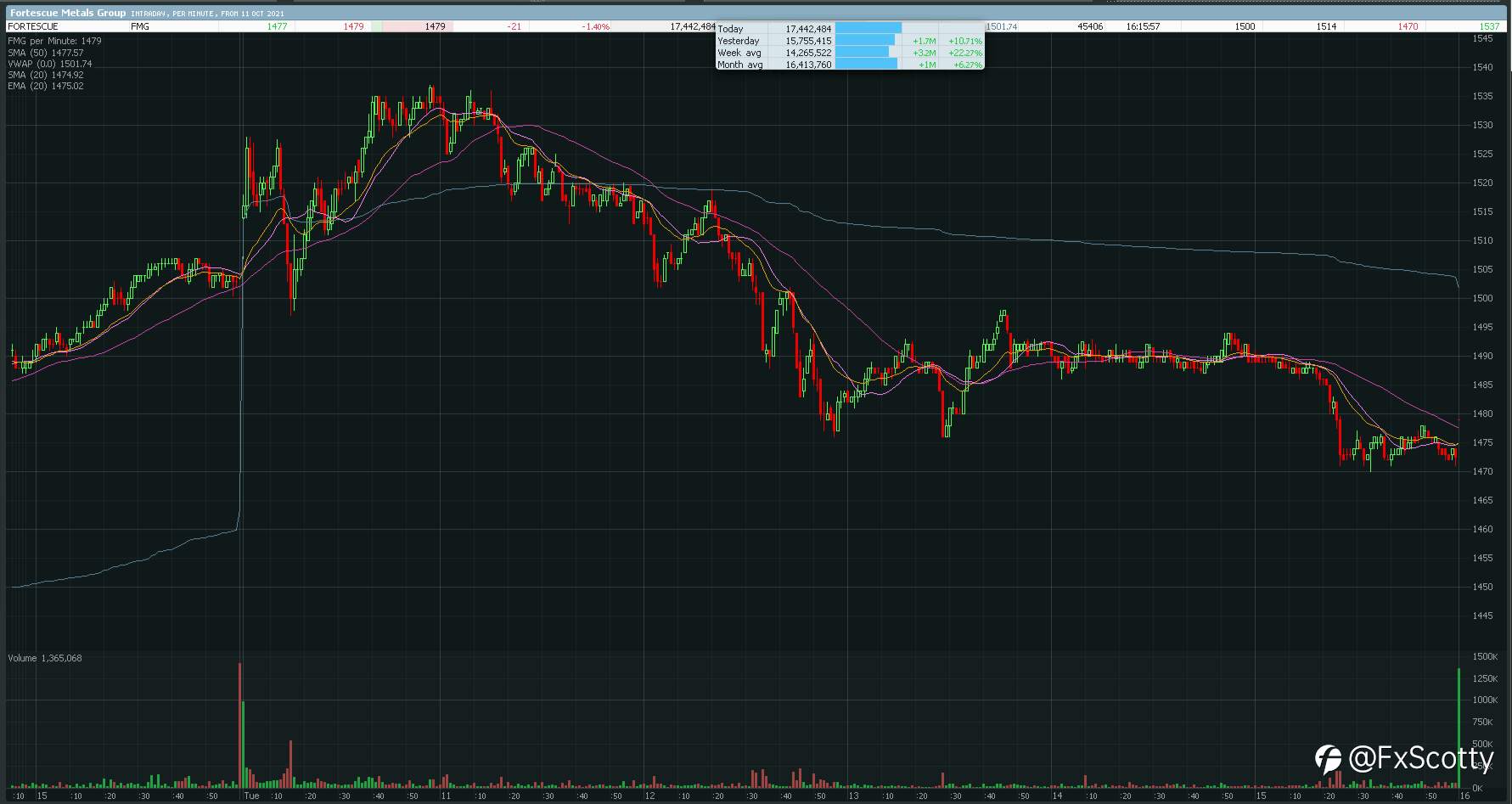The width and height of the screenshot is (1512, 804).
Task: Click the Month avg volume bar in tooltip
Action: pyautogui.click(x=867, y=65)
